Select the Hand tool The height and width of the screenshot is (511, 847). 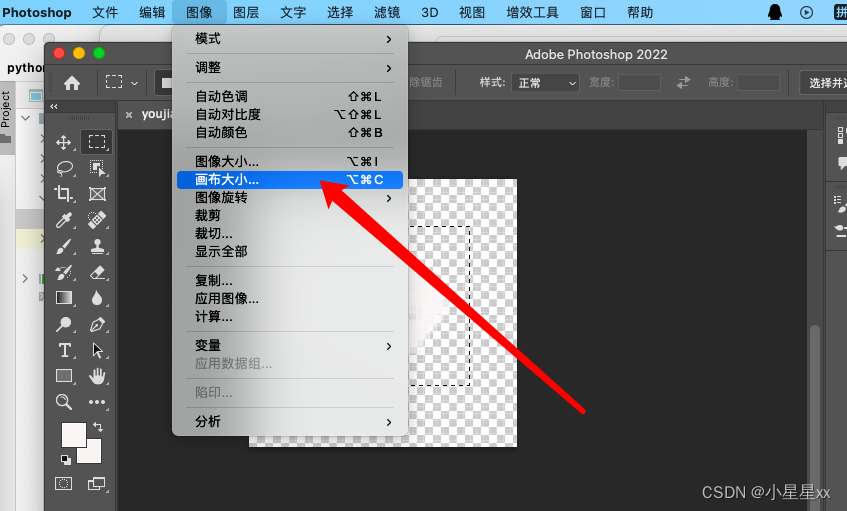97,376
